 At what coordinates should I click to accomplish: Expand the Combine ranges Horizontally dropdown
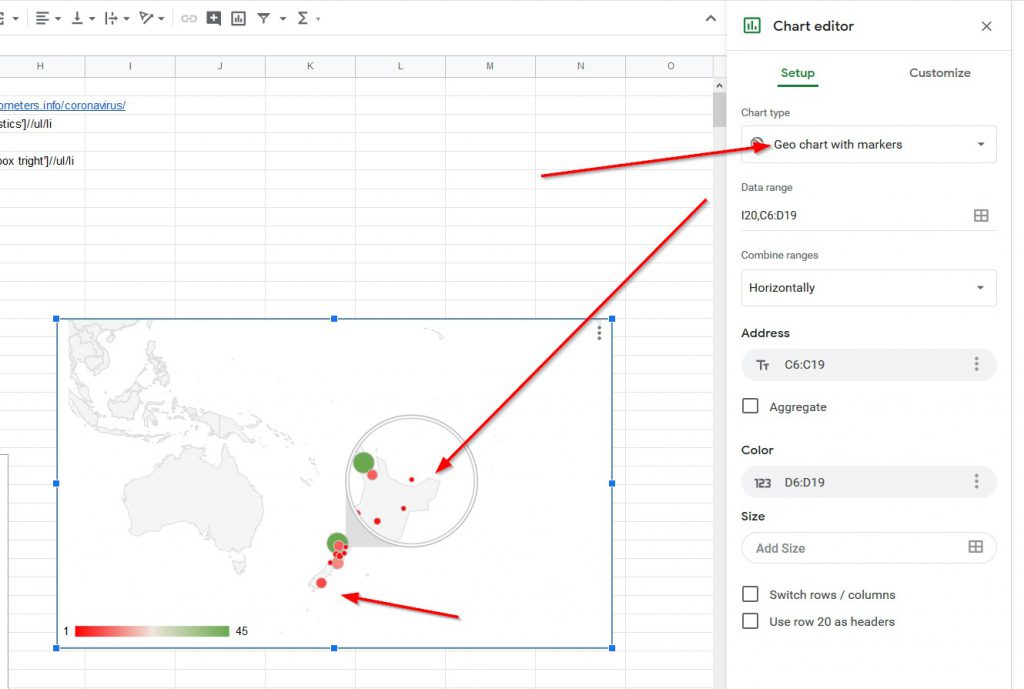click(868, 288)
